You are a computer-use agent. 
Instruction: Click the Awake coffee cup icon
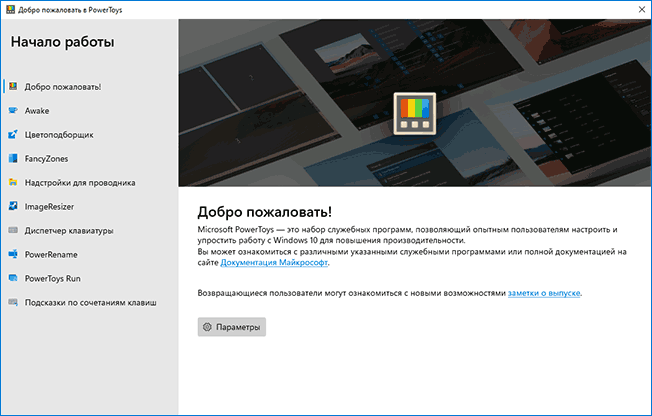click(13, 110)
